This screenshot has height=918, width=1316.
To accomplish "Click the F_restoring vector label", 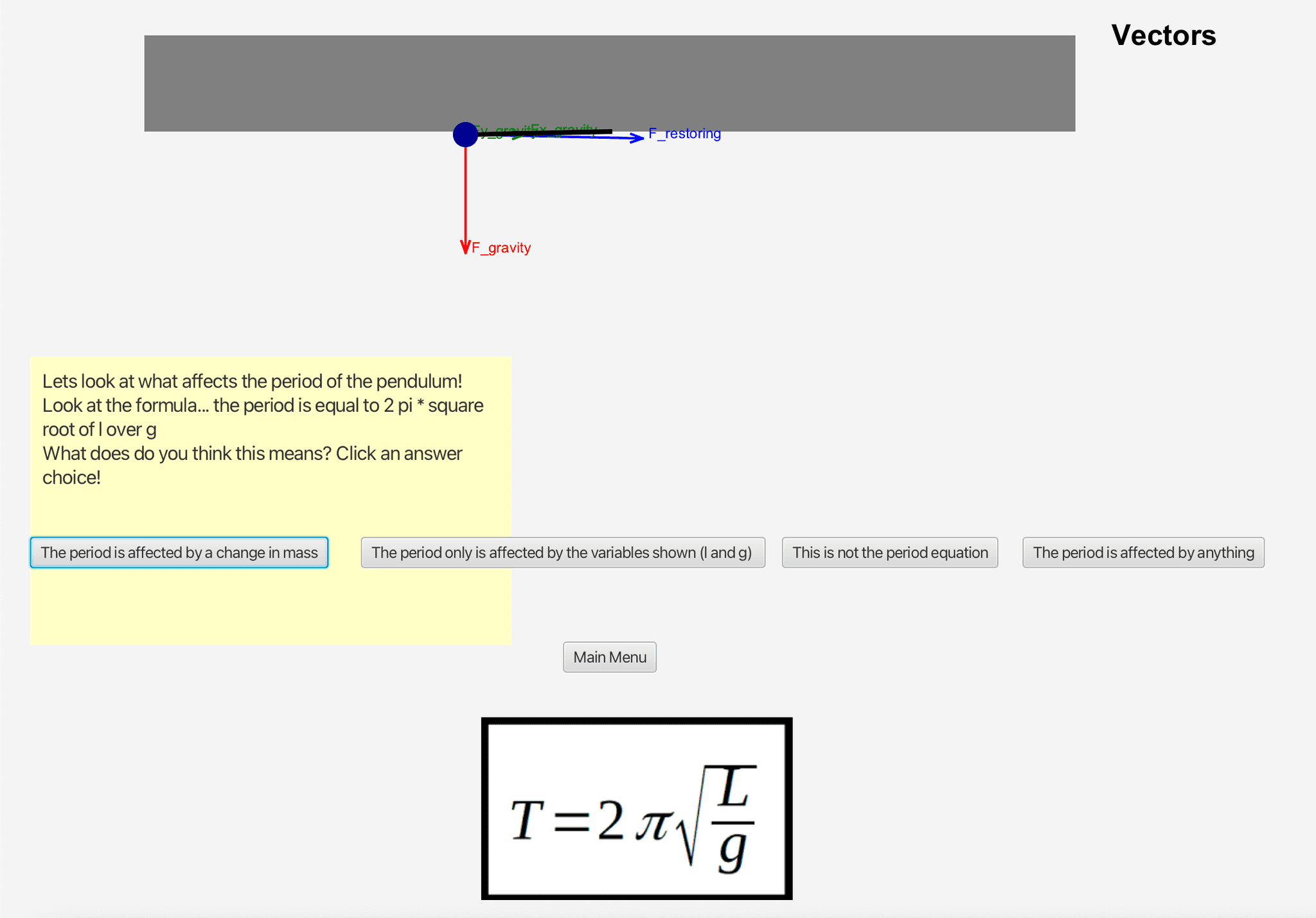I will tap(684, 134).
